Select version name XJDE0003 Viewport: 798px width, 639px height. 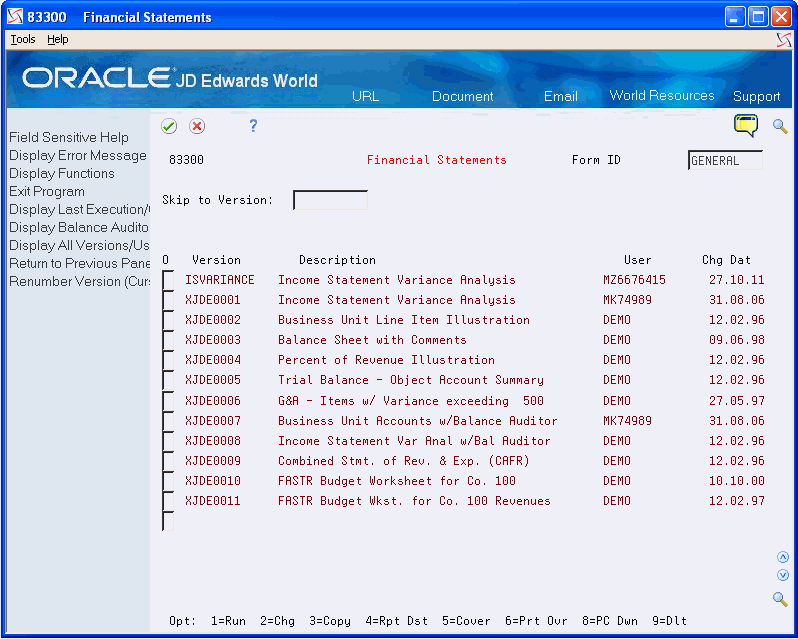213,340
